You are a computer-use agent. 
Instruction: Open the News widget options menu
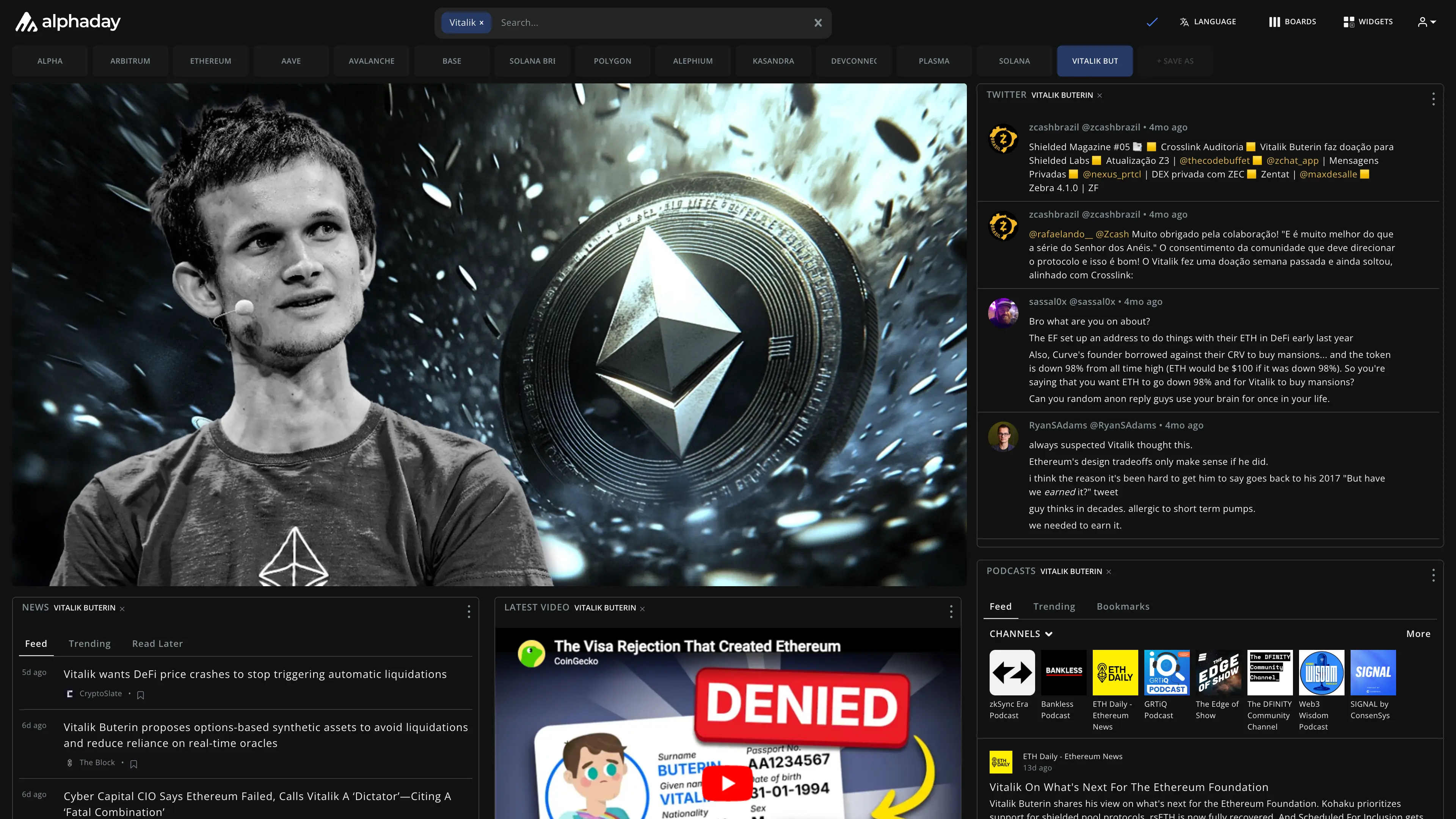[469, 612]
